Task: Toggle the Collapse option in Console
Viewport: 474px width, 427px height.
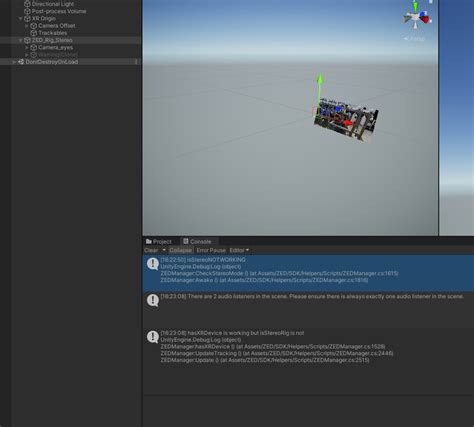Action: [180, 250]
